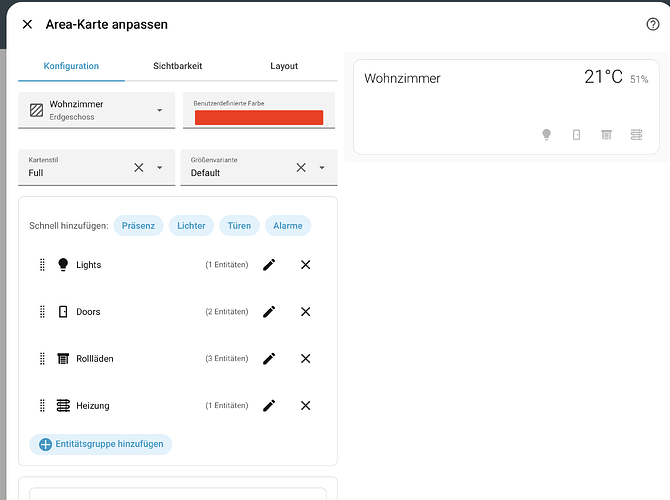Screen dimensions: 670x500
Task: Click the (3 Entitäten) count for Rollläden
Action: pos(226,359)
